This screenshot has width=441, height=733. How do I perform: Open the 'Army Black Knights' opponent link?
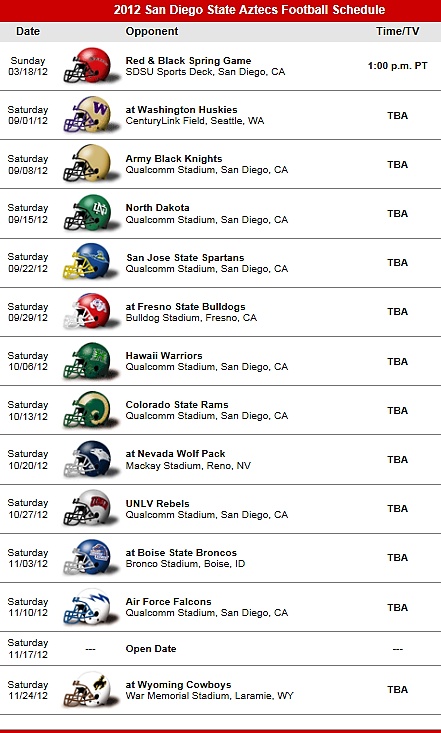click(x=174, y=159)
